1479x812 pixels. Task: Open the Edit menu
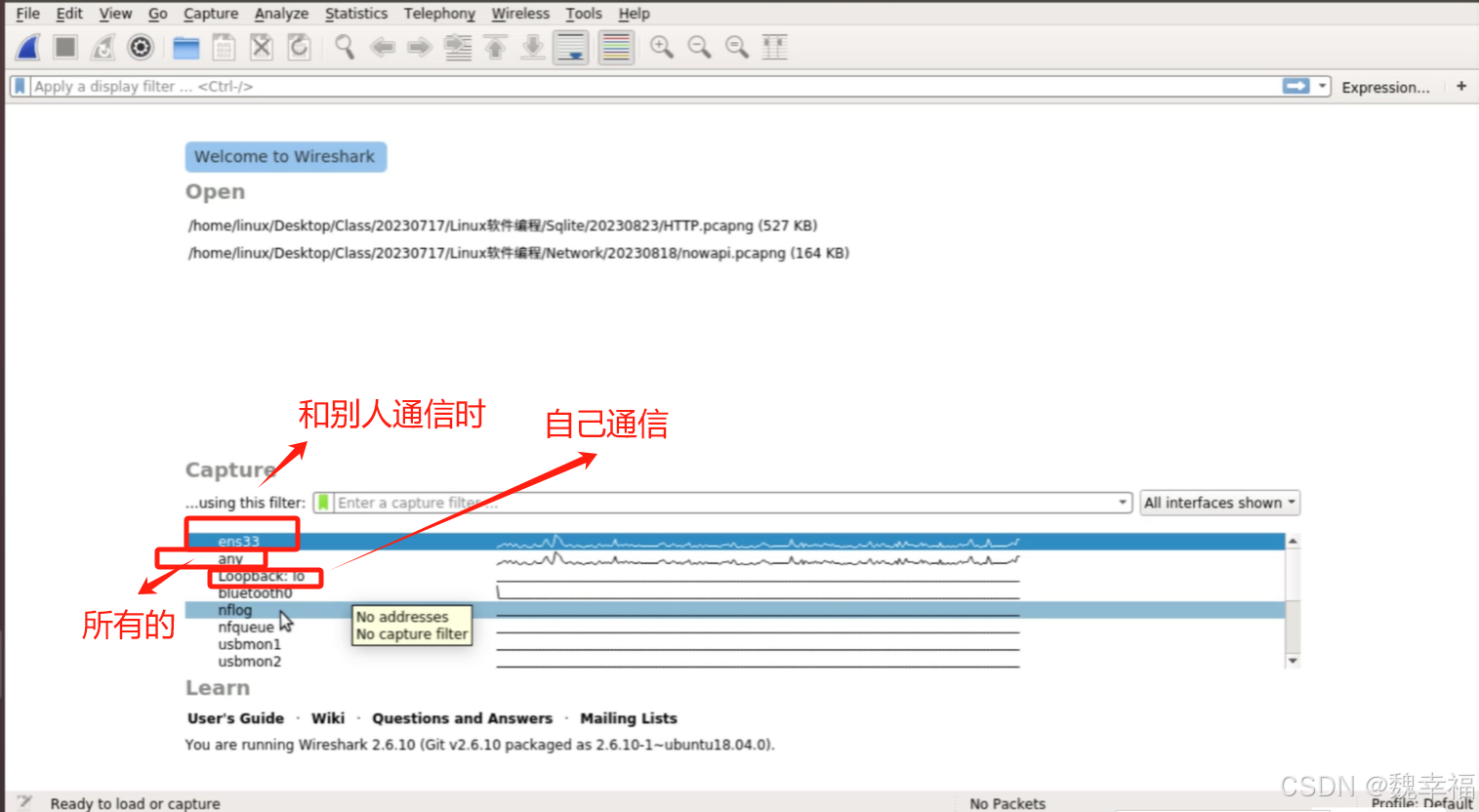pyautogui.click(x=69, y=14)
